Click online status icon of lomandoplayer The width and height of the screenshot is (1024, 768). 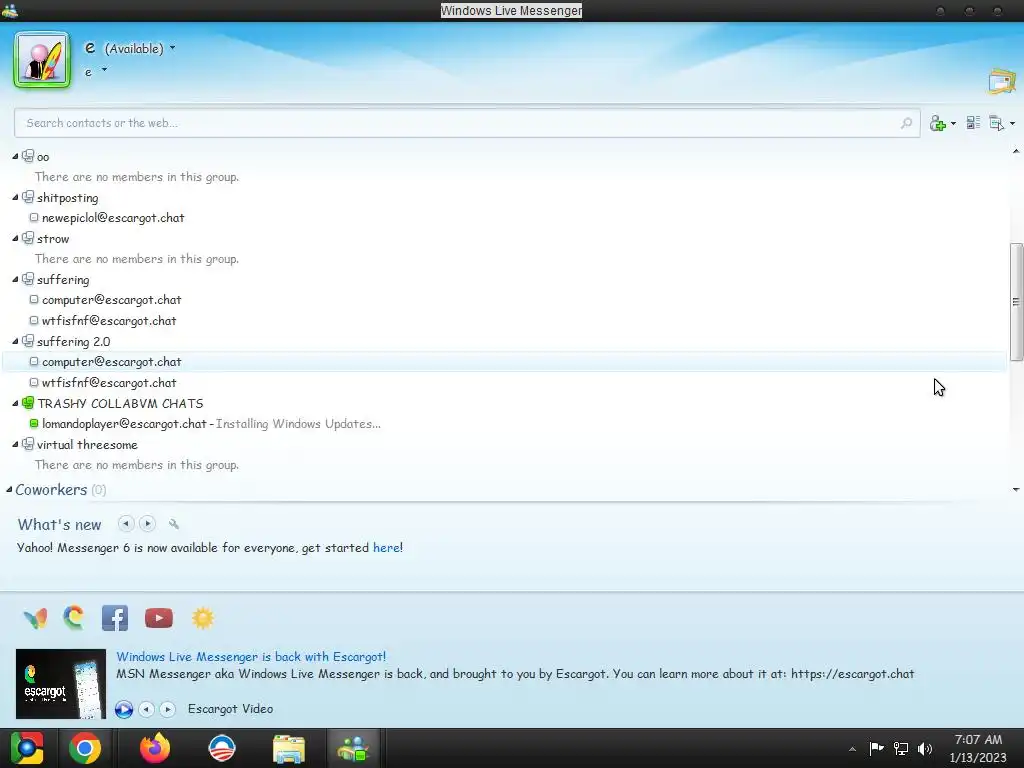click(x=34, y=424)
